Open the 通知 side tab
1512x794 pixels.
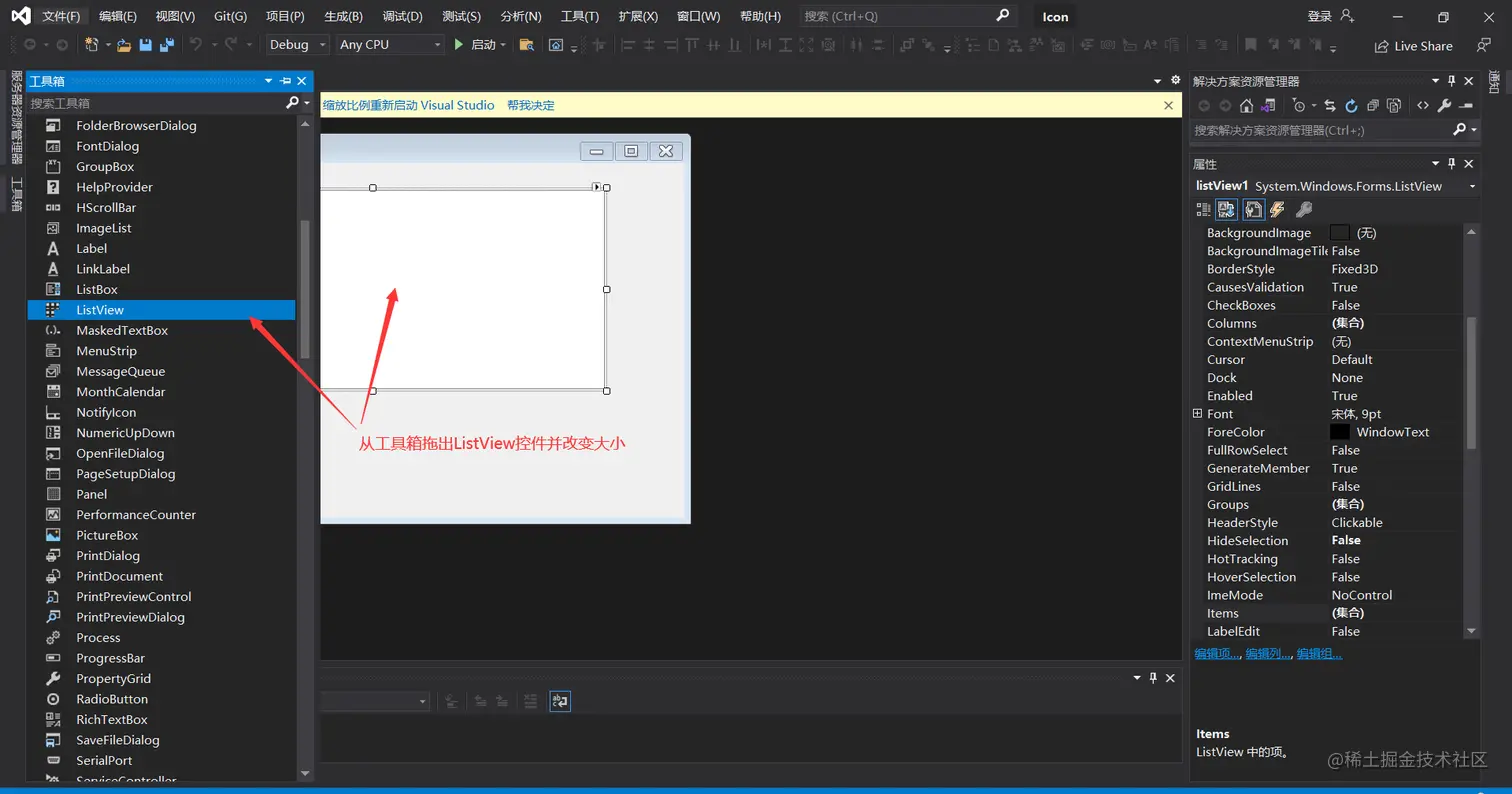tap(1494, 82)
